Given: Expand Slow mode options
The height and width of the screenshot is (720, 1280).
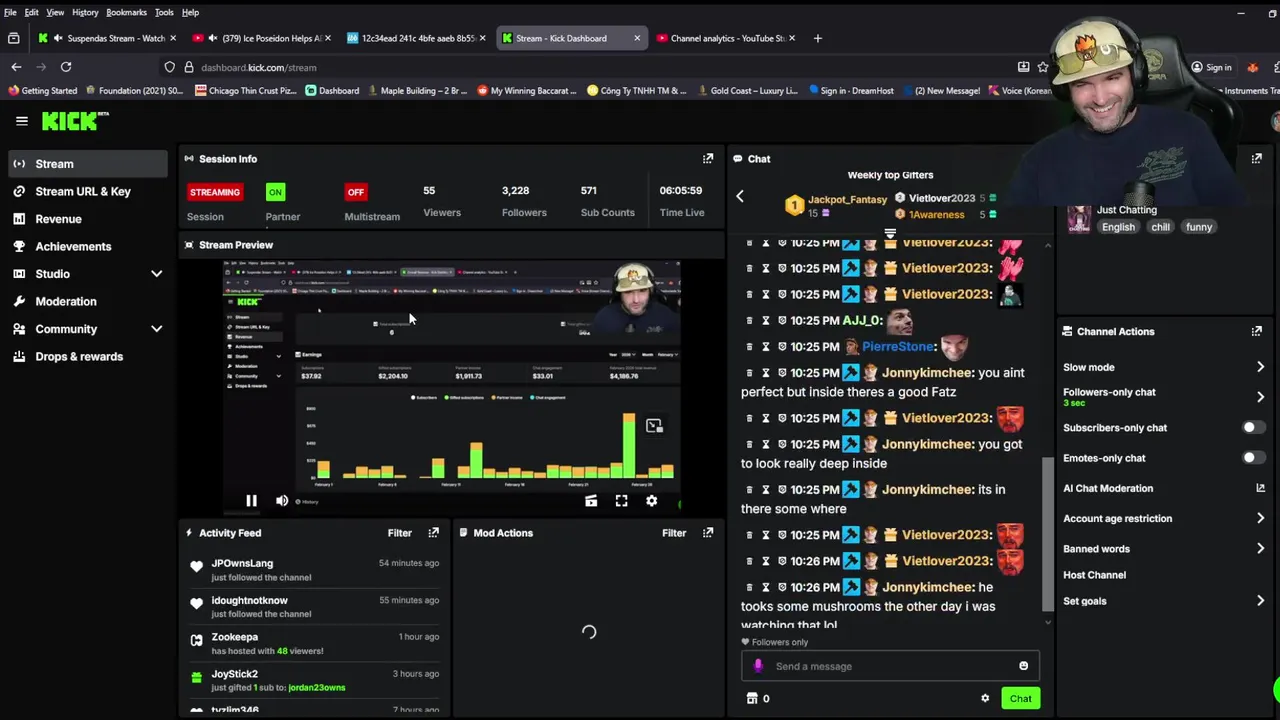Looking at the screenshot, I should click(x=1260, y=367).
